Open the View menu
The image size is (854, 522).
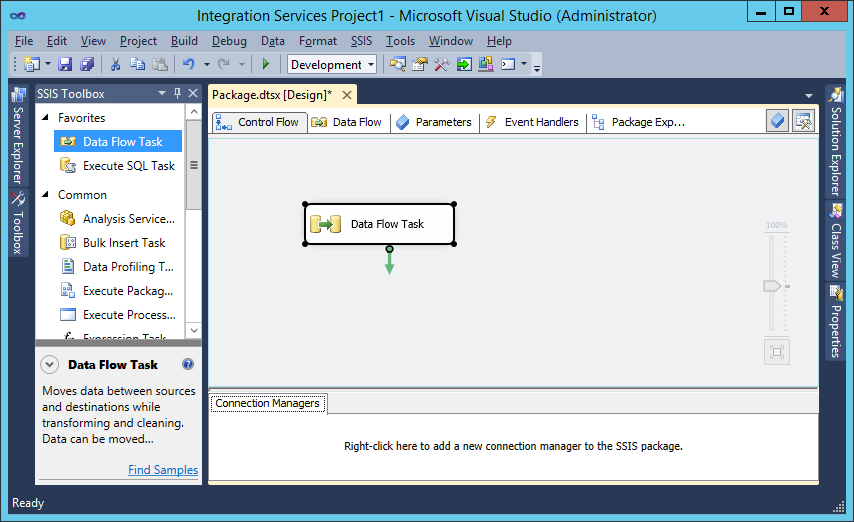[93, 41]
